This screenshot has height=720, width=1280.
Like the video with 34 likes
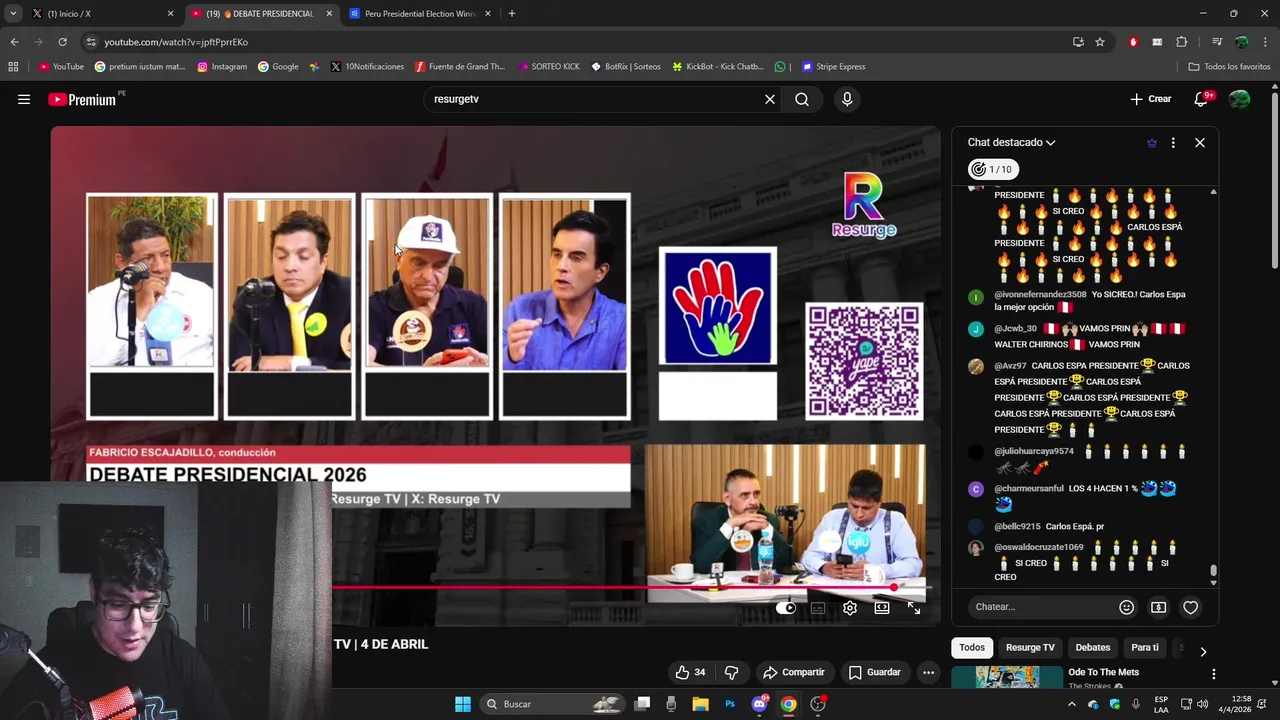pos(690,673)
